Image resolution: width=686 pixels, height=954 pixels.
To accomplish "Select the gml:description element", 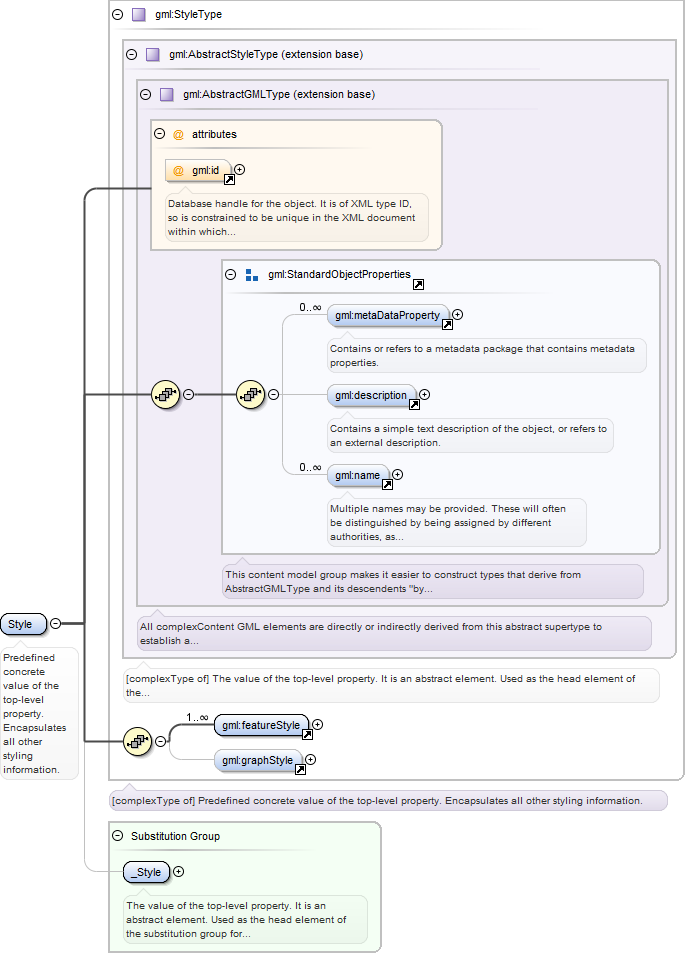I will 372,395.
